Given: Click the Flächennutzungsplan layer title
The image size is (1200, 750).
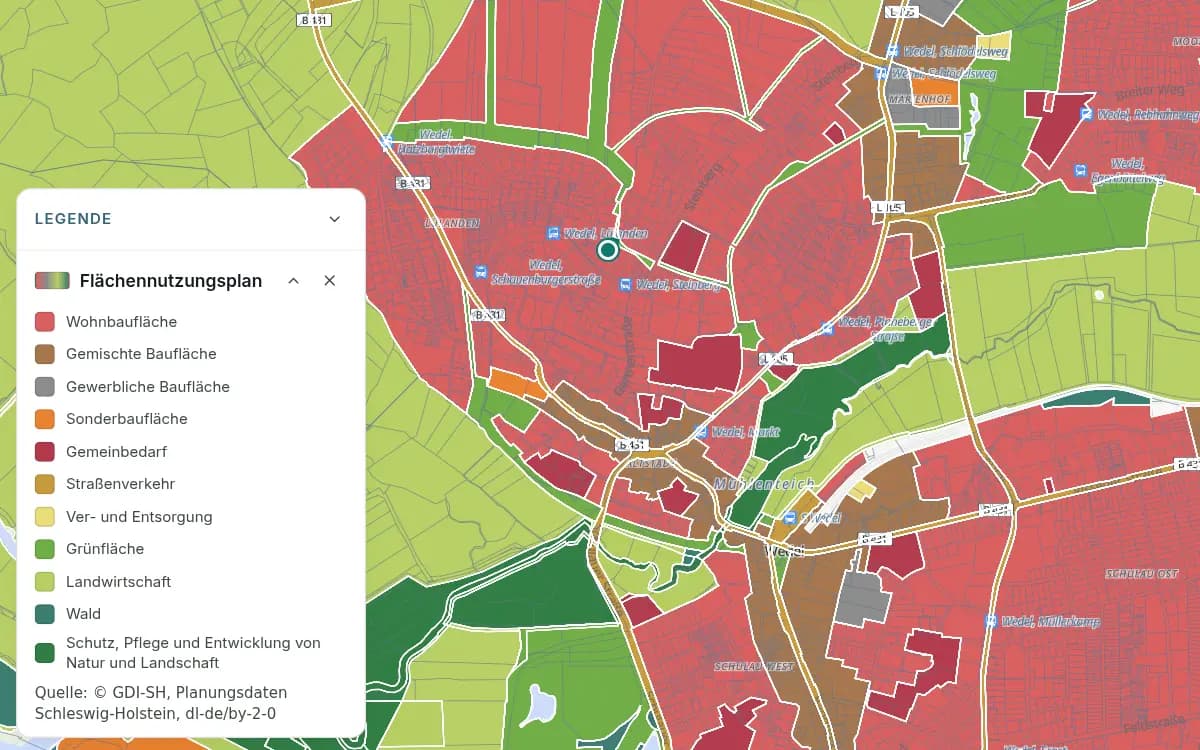Looking at the screenshot, I should coord(171,281).
